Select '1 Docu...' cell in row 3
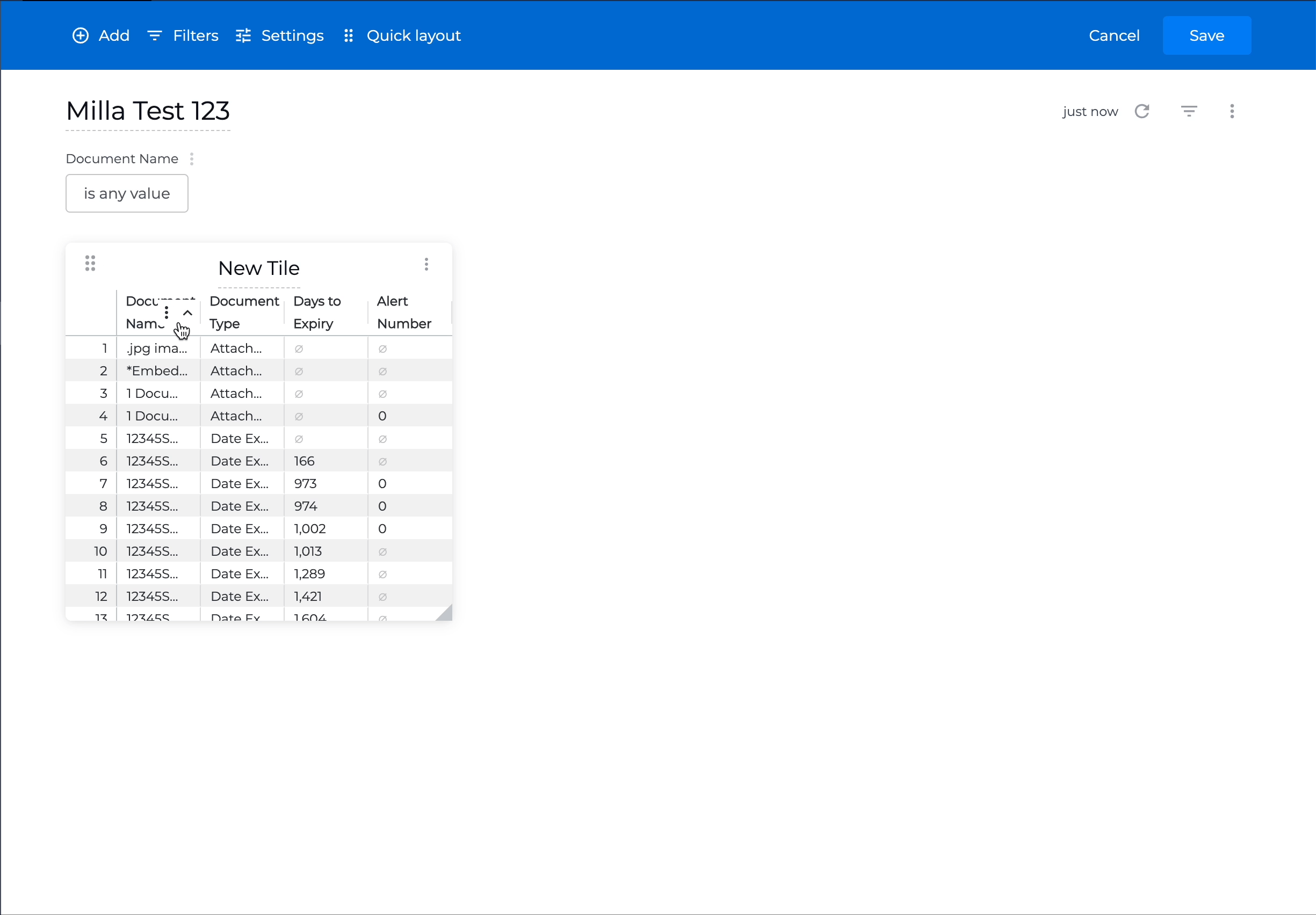 (158, 394)
